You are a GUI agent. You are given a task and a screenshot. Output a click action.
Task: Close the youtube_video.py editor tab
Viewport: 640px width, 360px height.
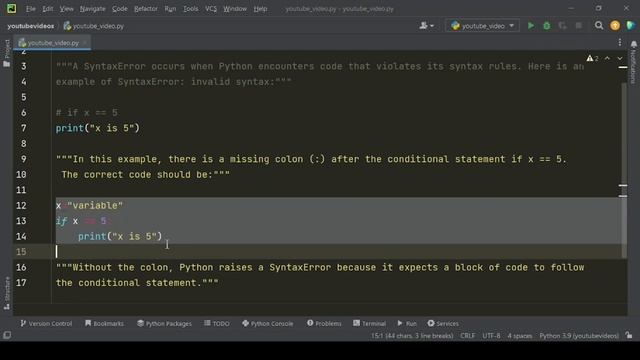tap(85, 43)
